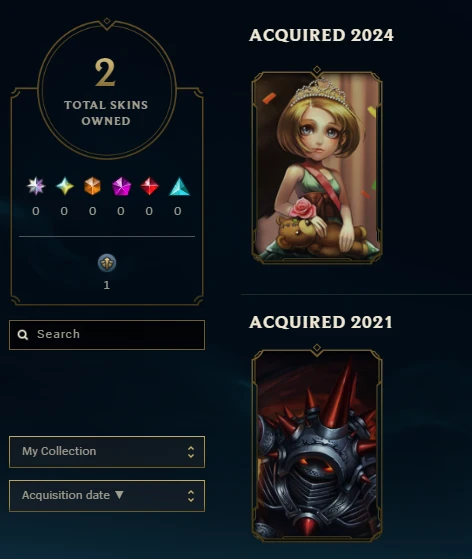Open the Prom Queen Annie skin card

[x=317, y=165]
